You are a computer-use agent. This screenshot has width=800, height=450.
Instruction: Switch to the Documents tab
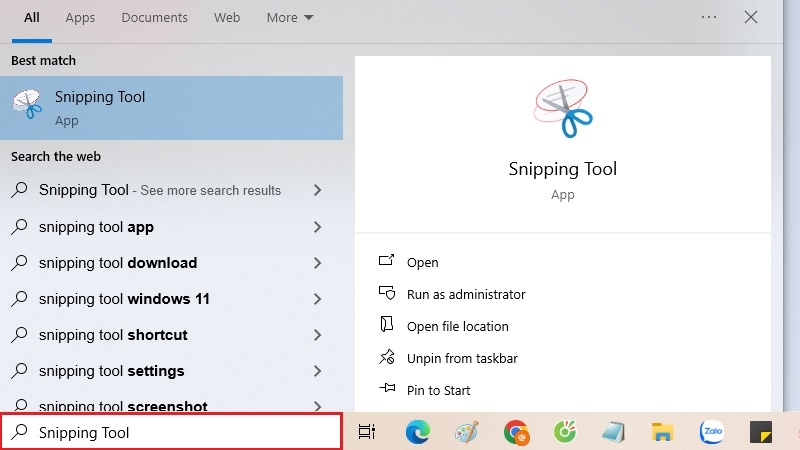[155, 17]
